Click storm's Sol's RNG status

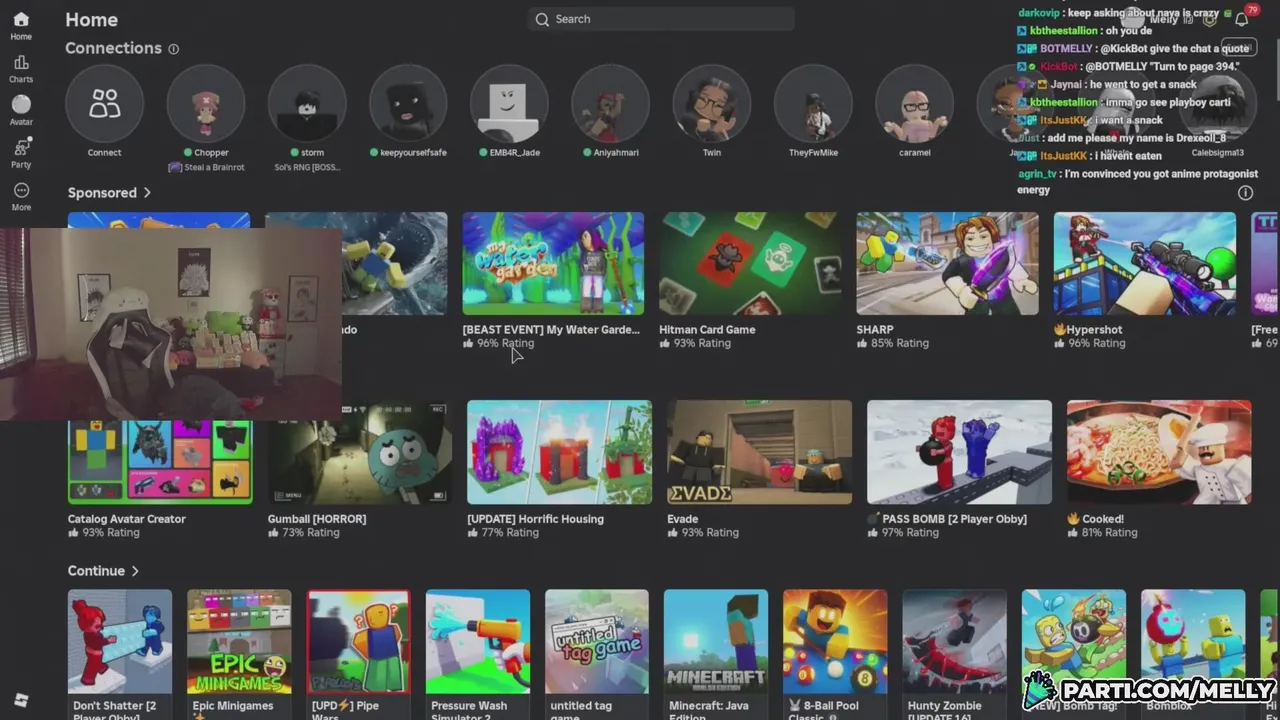(307, 167)
